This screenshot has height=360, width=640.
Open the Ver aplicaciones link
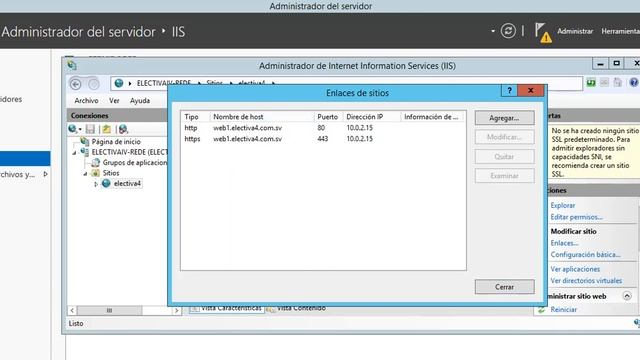[x=575, y=269]
